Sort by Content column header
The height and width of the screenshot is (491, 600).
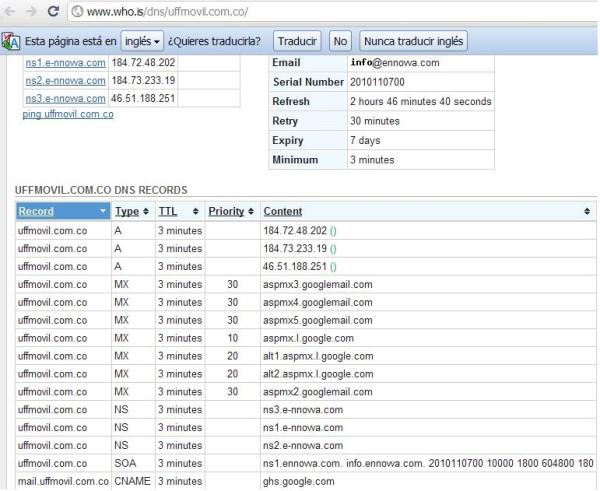pyautogui.click(x=283, y=211)
